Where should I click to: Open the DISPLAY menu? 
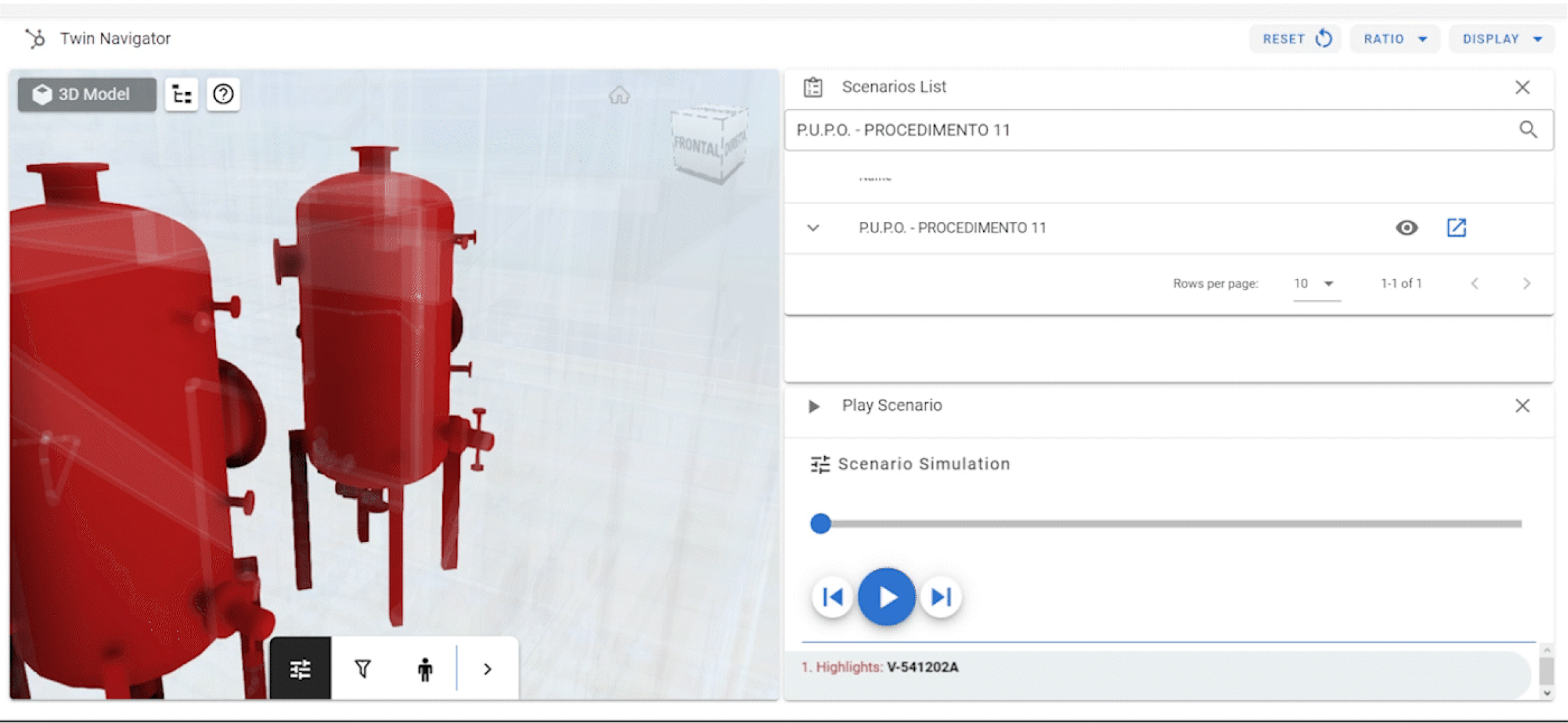1501,38
